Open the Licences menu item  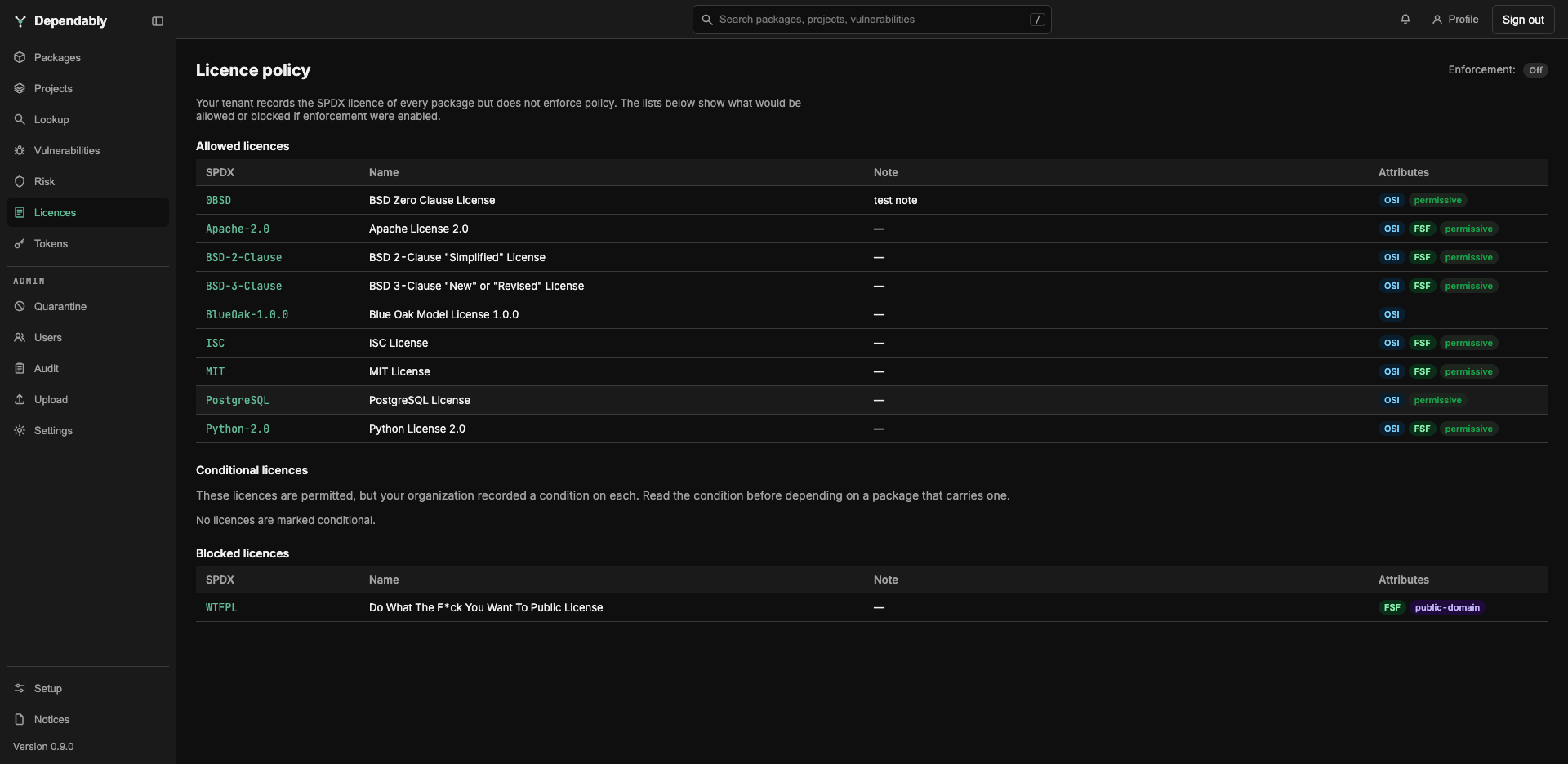click(x=87, y=212)
